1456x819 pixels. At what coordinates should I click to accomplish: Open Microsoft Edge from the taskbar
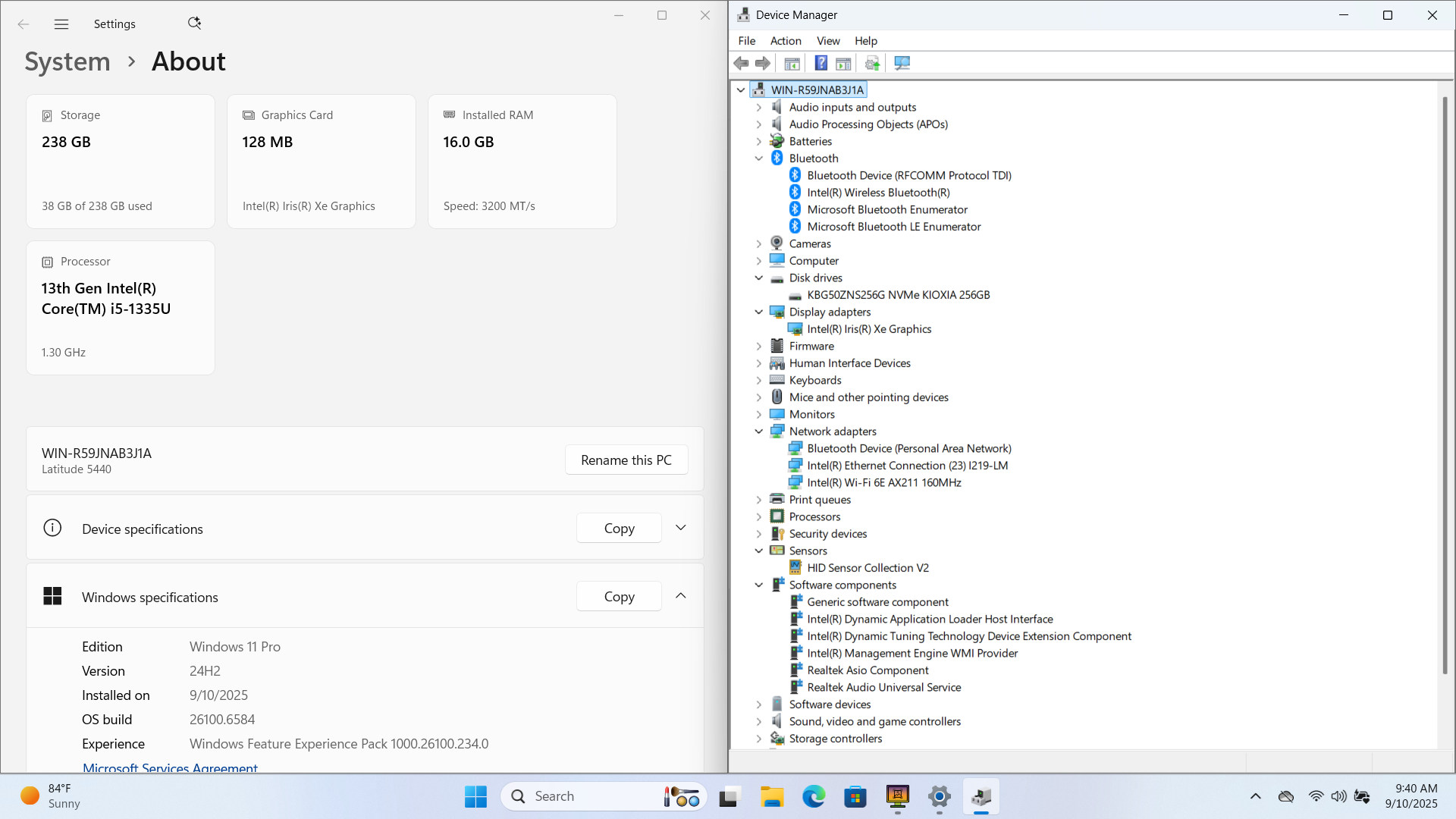coord(814,796)
